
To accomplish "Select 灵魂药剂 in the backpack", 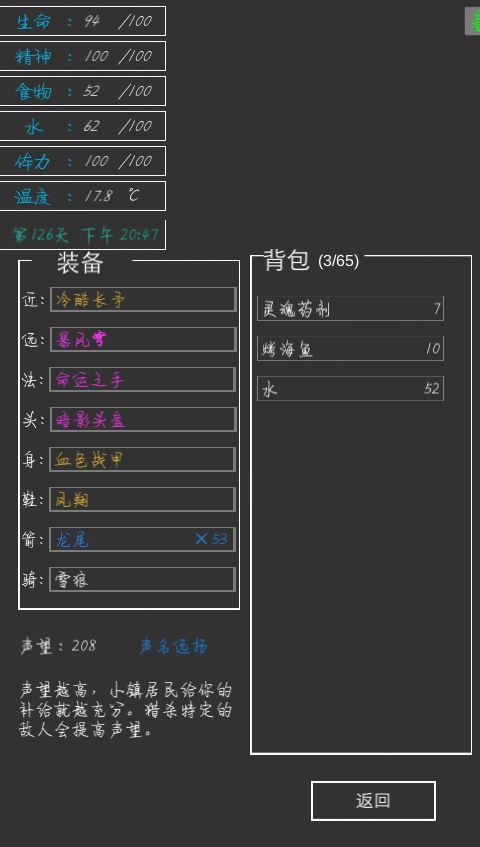I will (x=350, y=308).
